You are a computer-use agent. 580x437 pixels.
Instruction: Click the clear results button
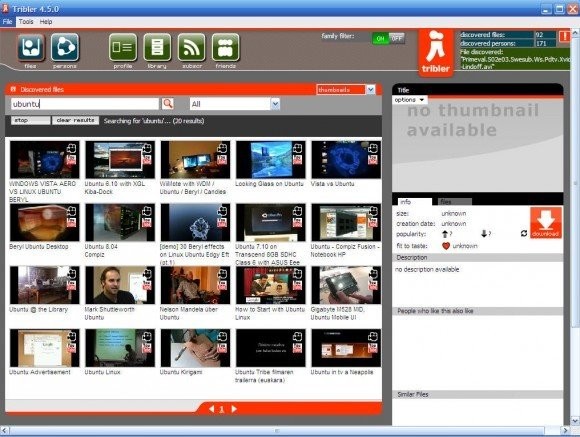click(x=75, y=120)
